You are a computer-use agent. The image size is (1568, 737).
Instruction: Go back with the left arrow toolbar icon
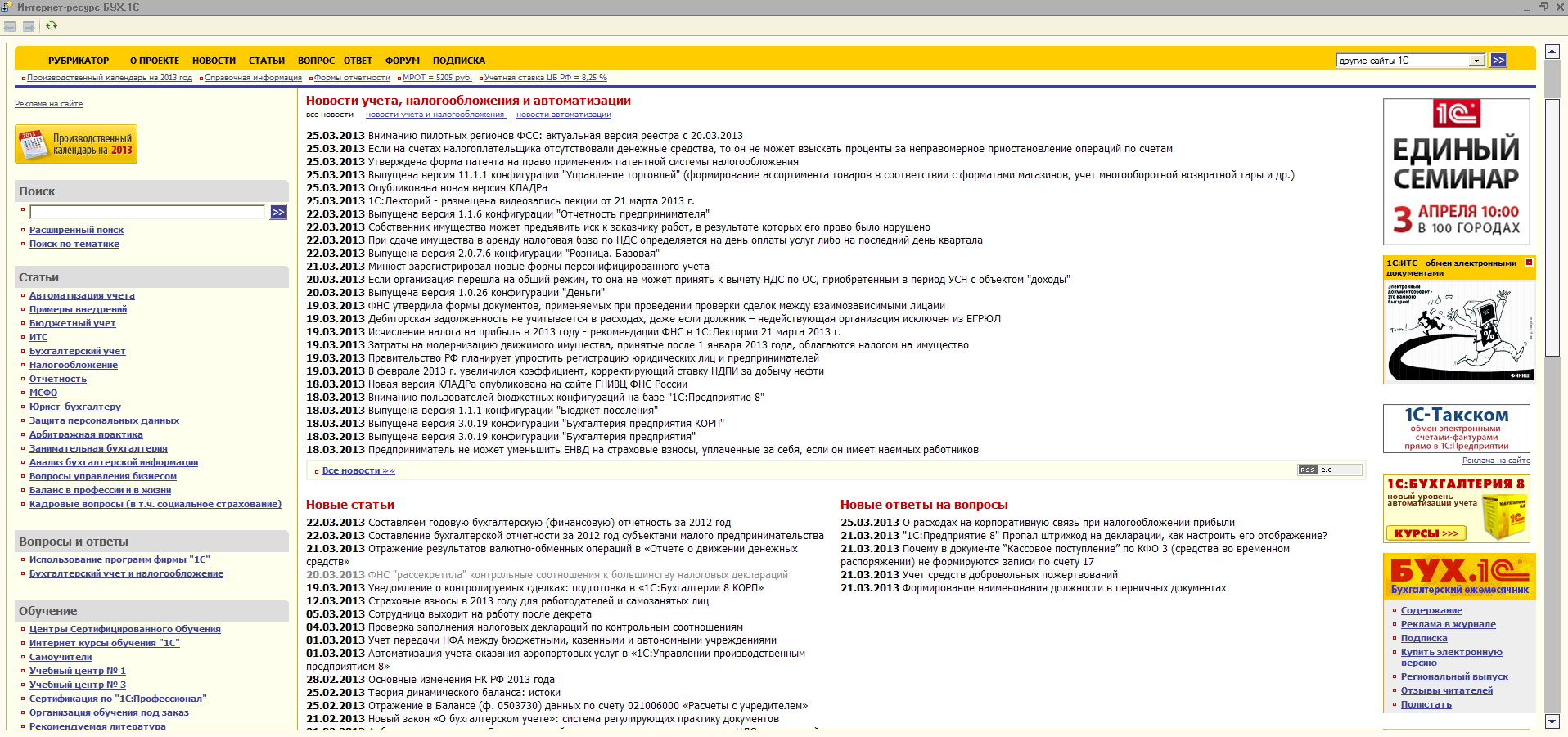point(10,26)
